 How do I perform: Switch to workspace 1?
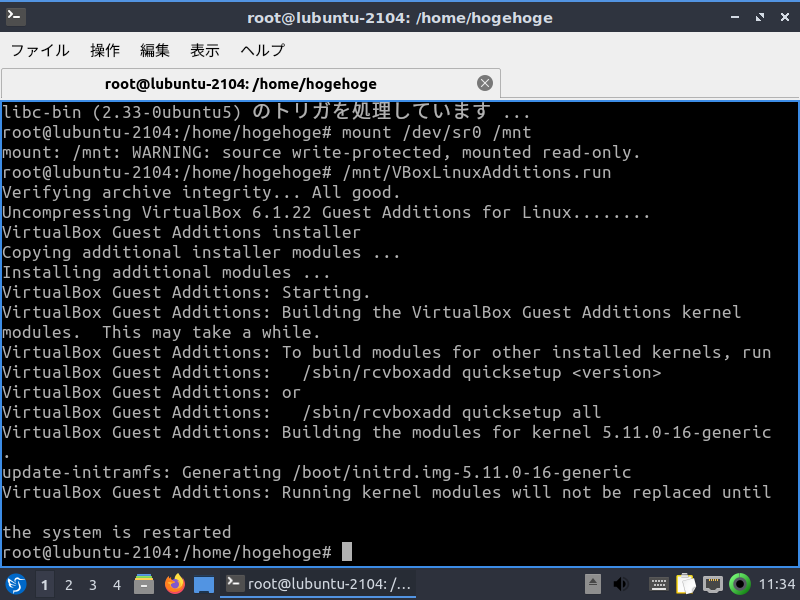tap(44, 585)
